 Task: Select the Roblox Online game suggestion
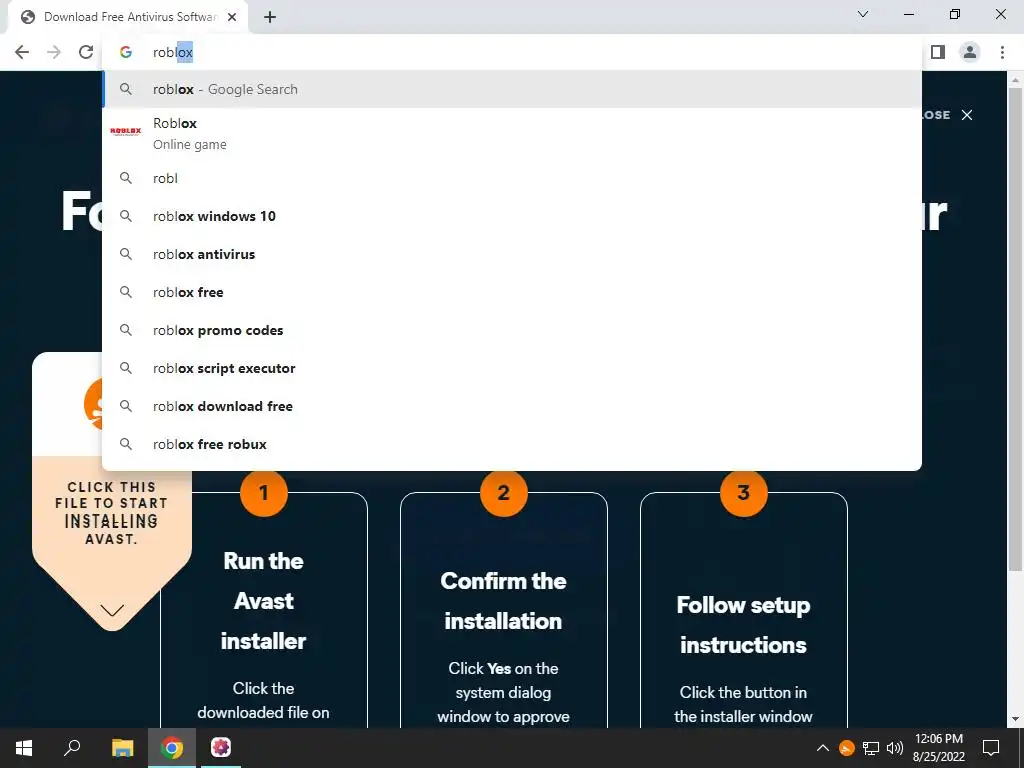tap(512, 133)
